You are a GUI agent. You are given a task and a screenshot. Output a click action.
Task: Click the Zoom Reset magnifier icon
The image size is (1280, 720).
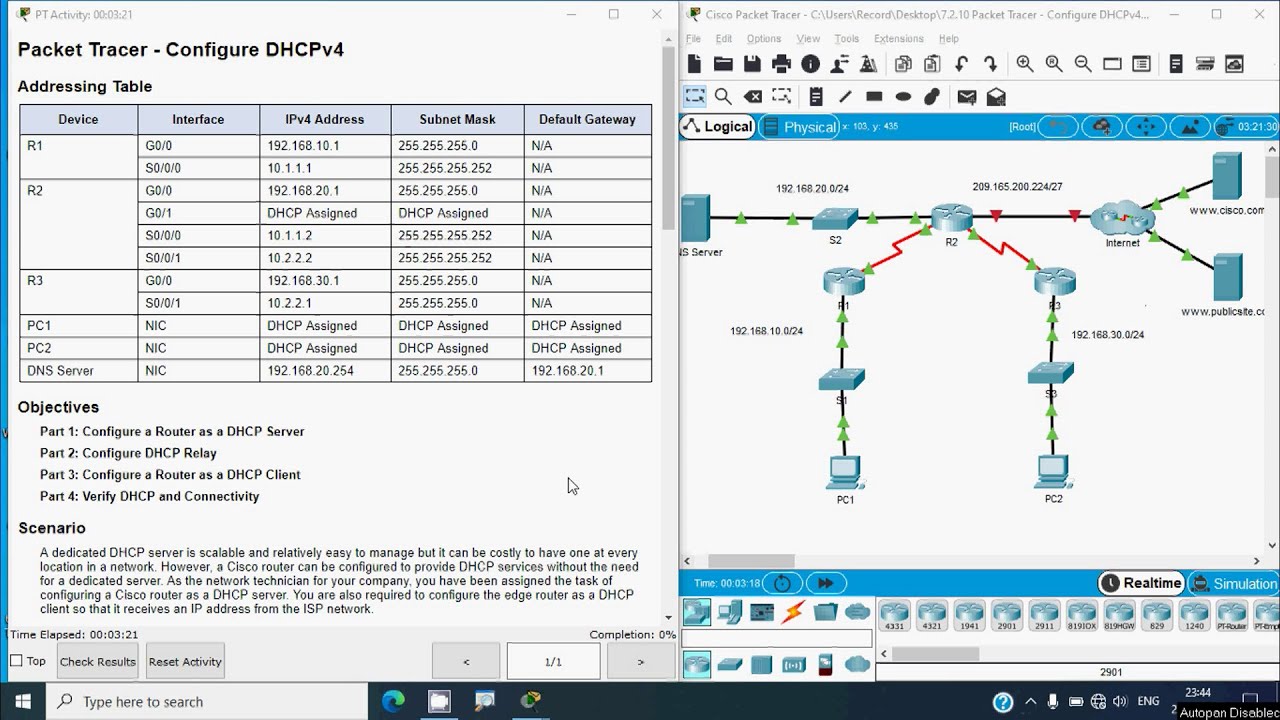[x=1054, y=64]
